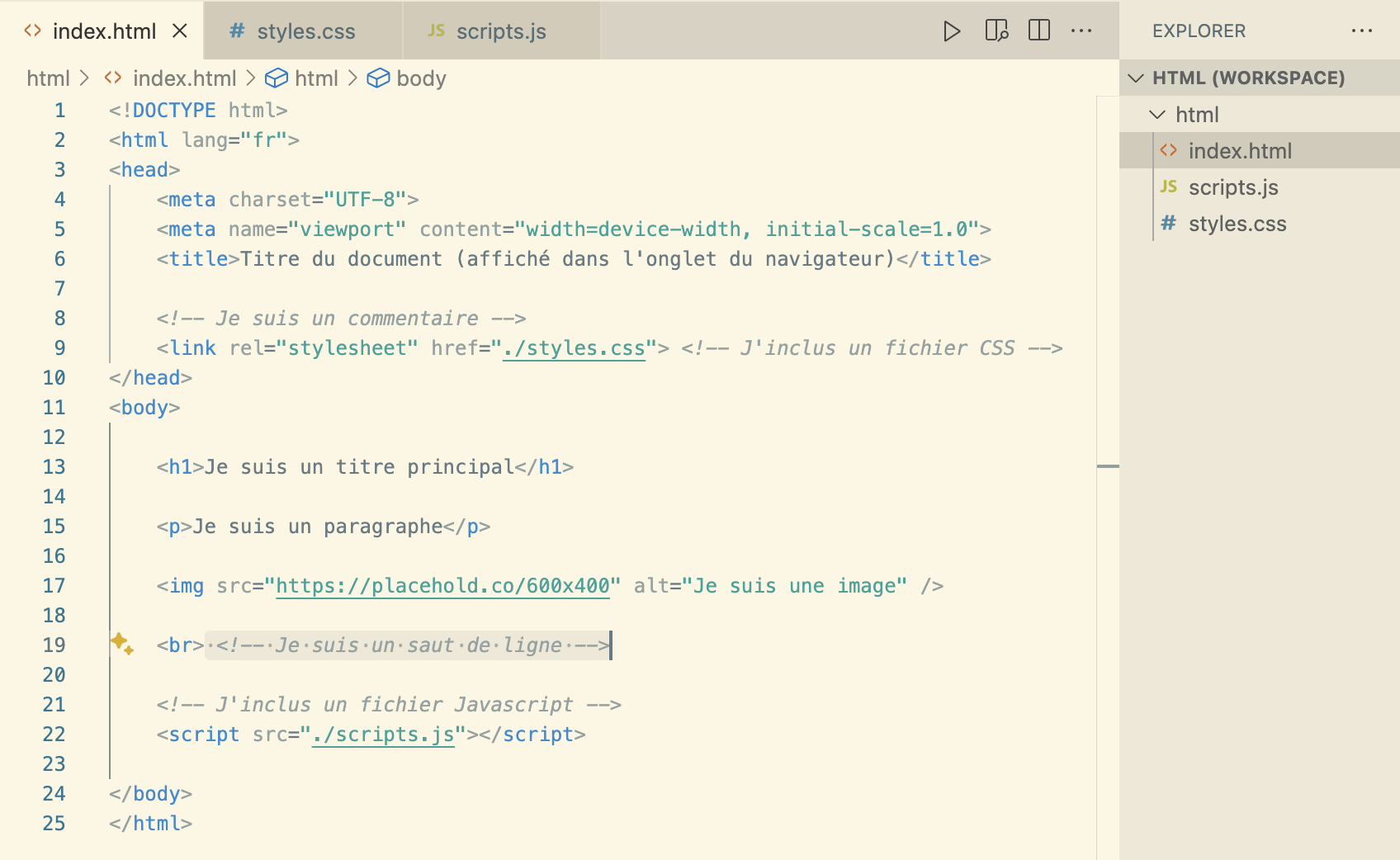
Task: Open the editor More Actions ellipsis
Action: point(1081,31)
